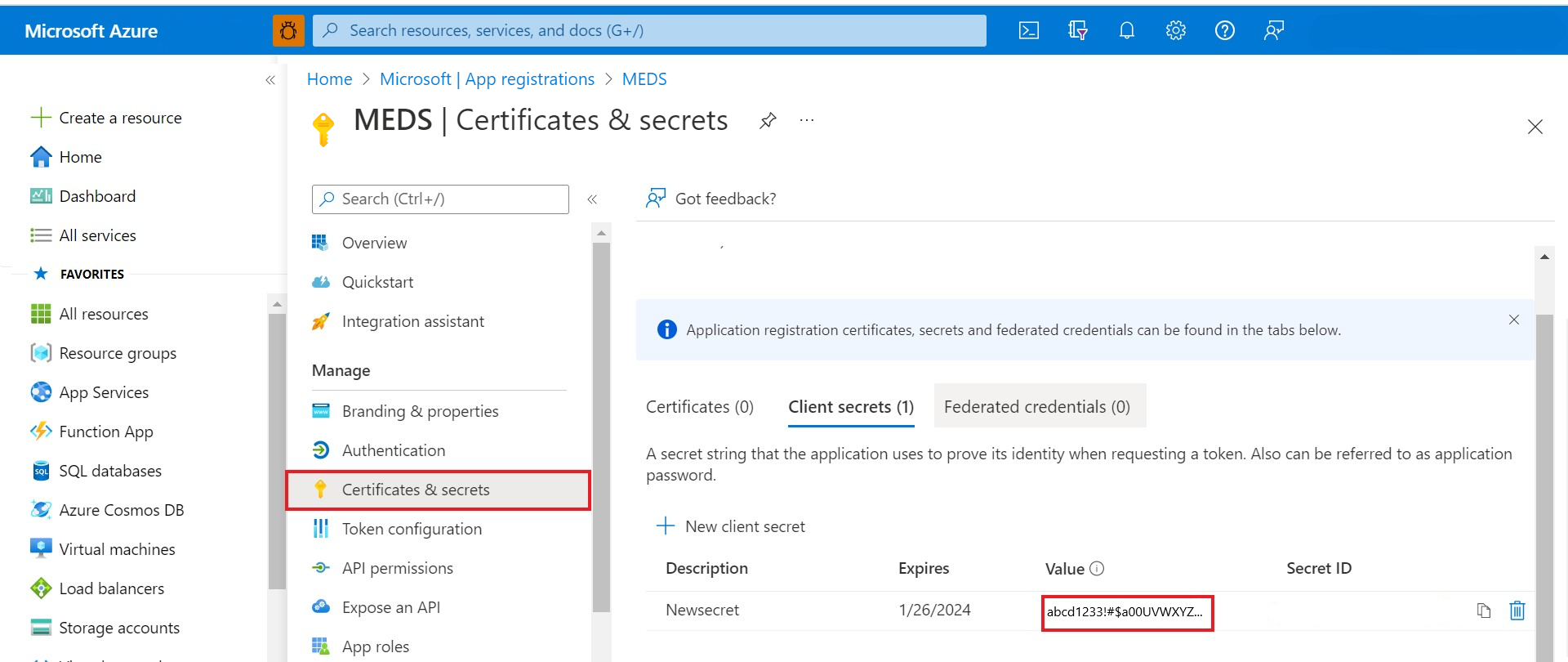Open Resource groups
This screenshot has width=1568, height=662.
tap(103, 353)
